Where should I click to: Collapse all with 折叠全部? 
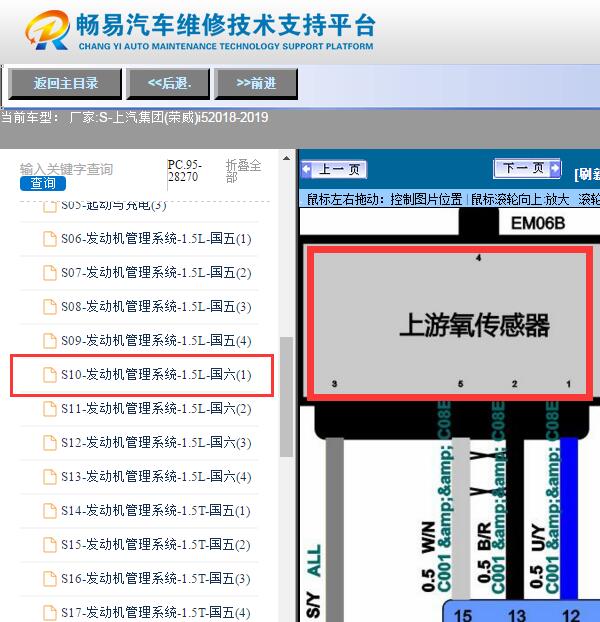click(244, 170)
